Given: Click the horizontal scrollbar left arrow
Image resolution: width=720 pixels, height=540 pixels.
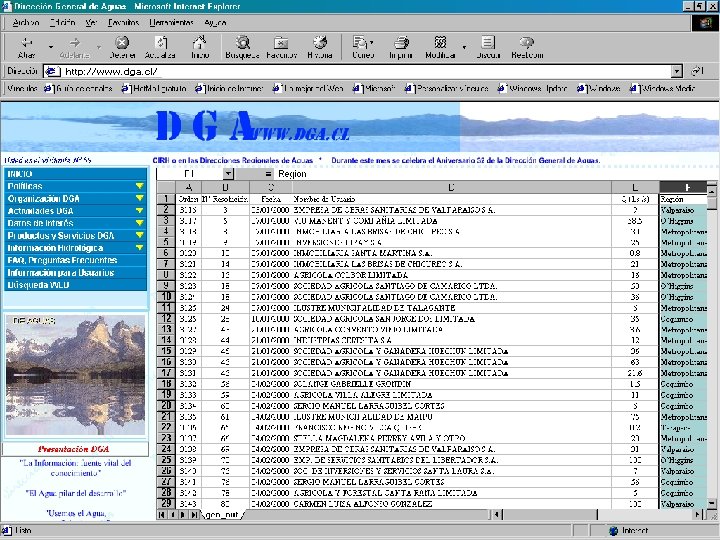Looking at the screenshot, I should [x=497, y=515].
